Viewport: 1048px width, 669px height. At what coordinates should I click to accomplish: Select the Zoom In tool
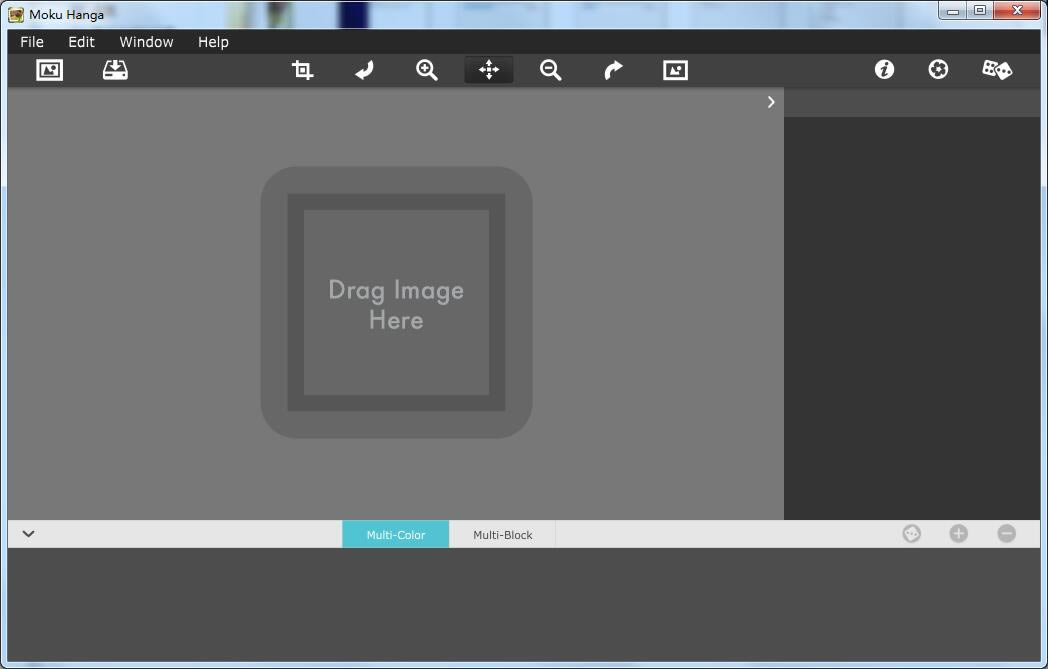point(425,69)
